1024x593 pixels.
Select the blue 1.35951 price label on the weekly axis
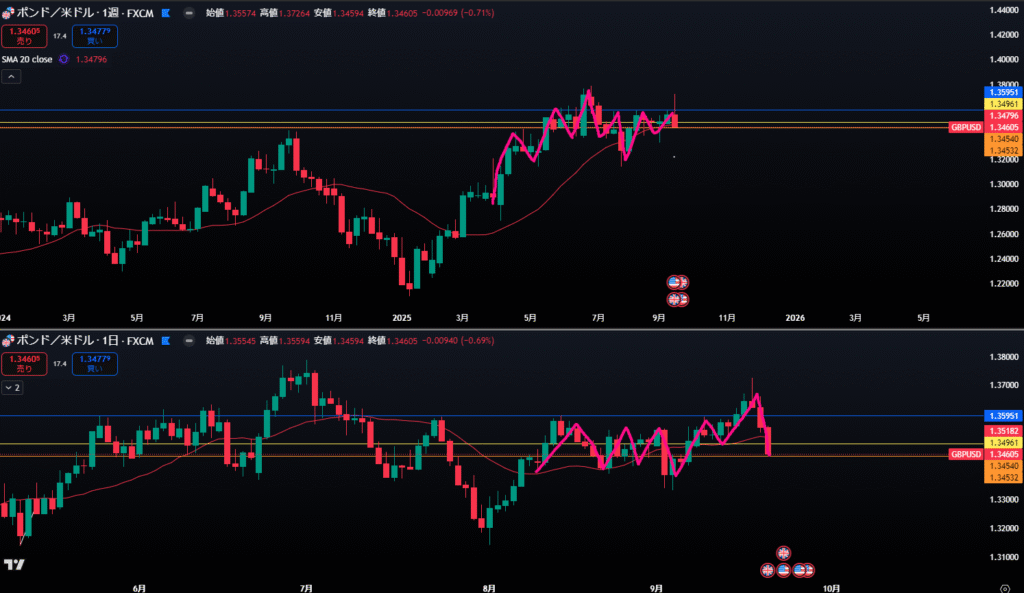(1002, 91)
